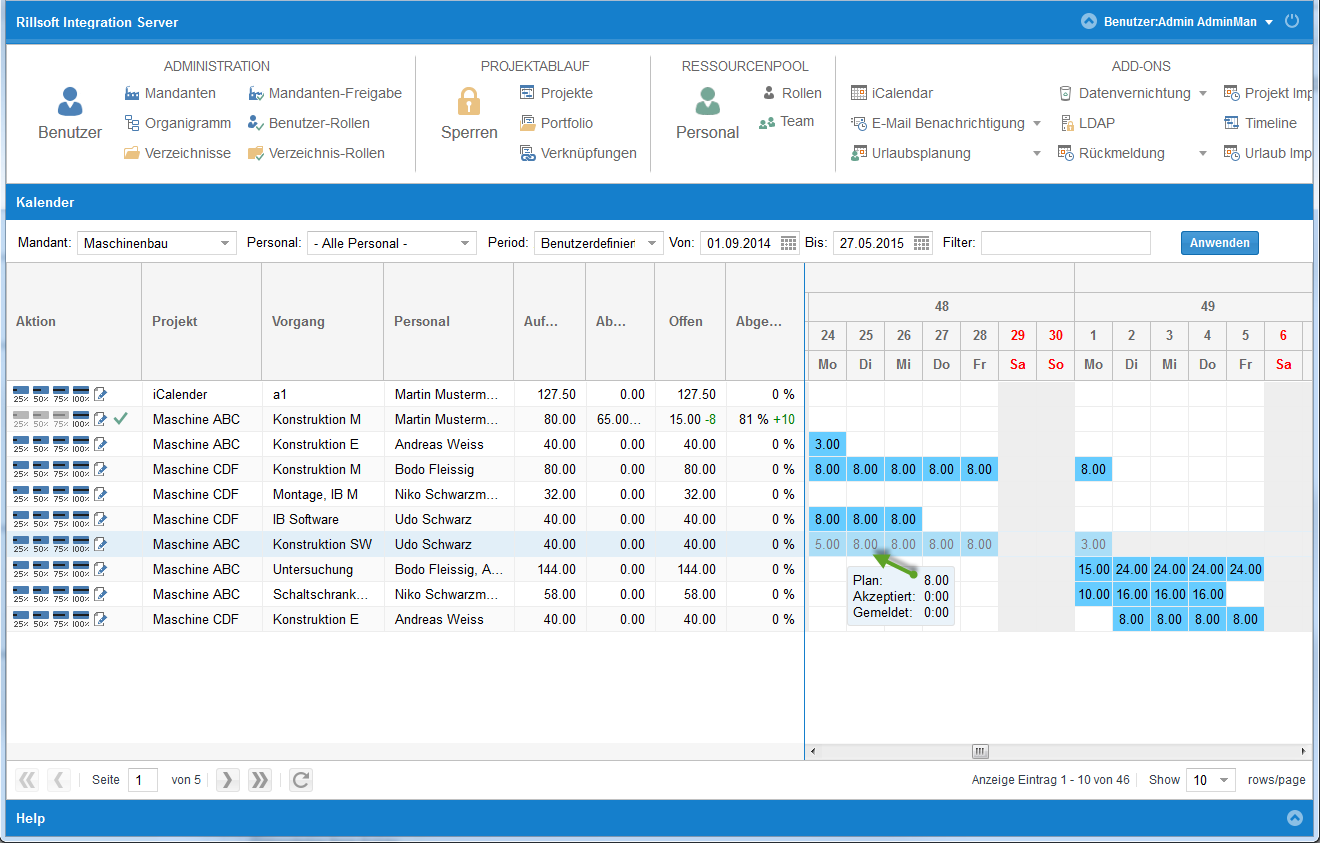Screen dimensions: 1320x843
Task: Click green checkmark in Konstruktion M row
Action: click(121, 419)
